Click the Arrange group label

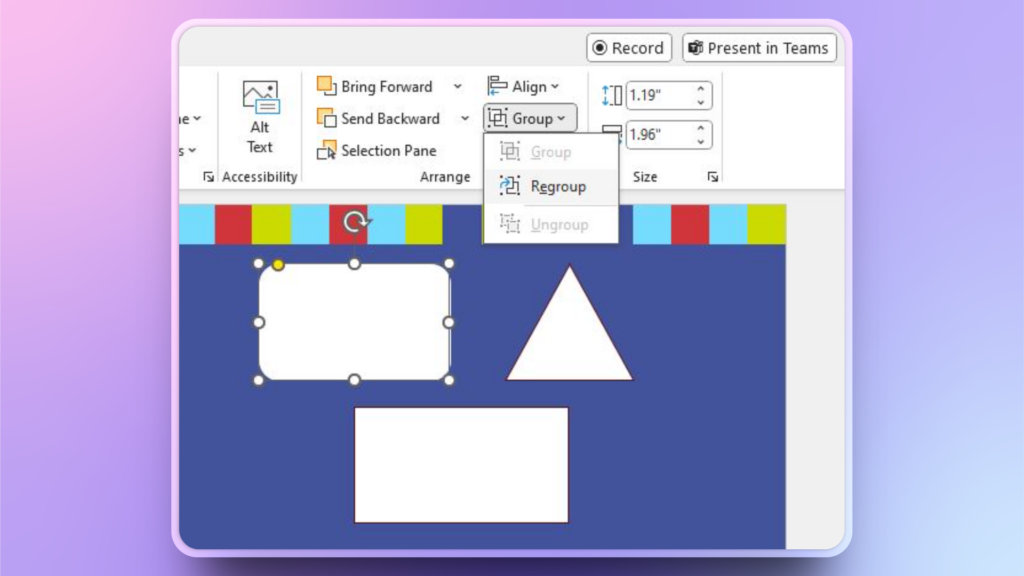click(445, 177)
